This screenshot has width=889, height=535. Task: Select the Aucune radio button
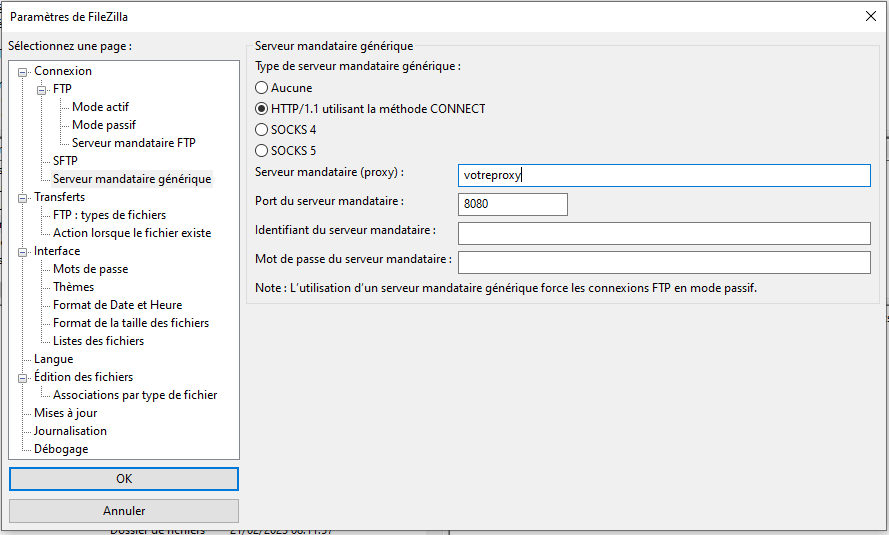point(262,88)
